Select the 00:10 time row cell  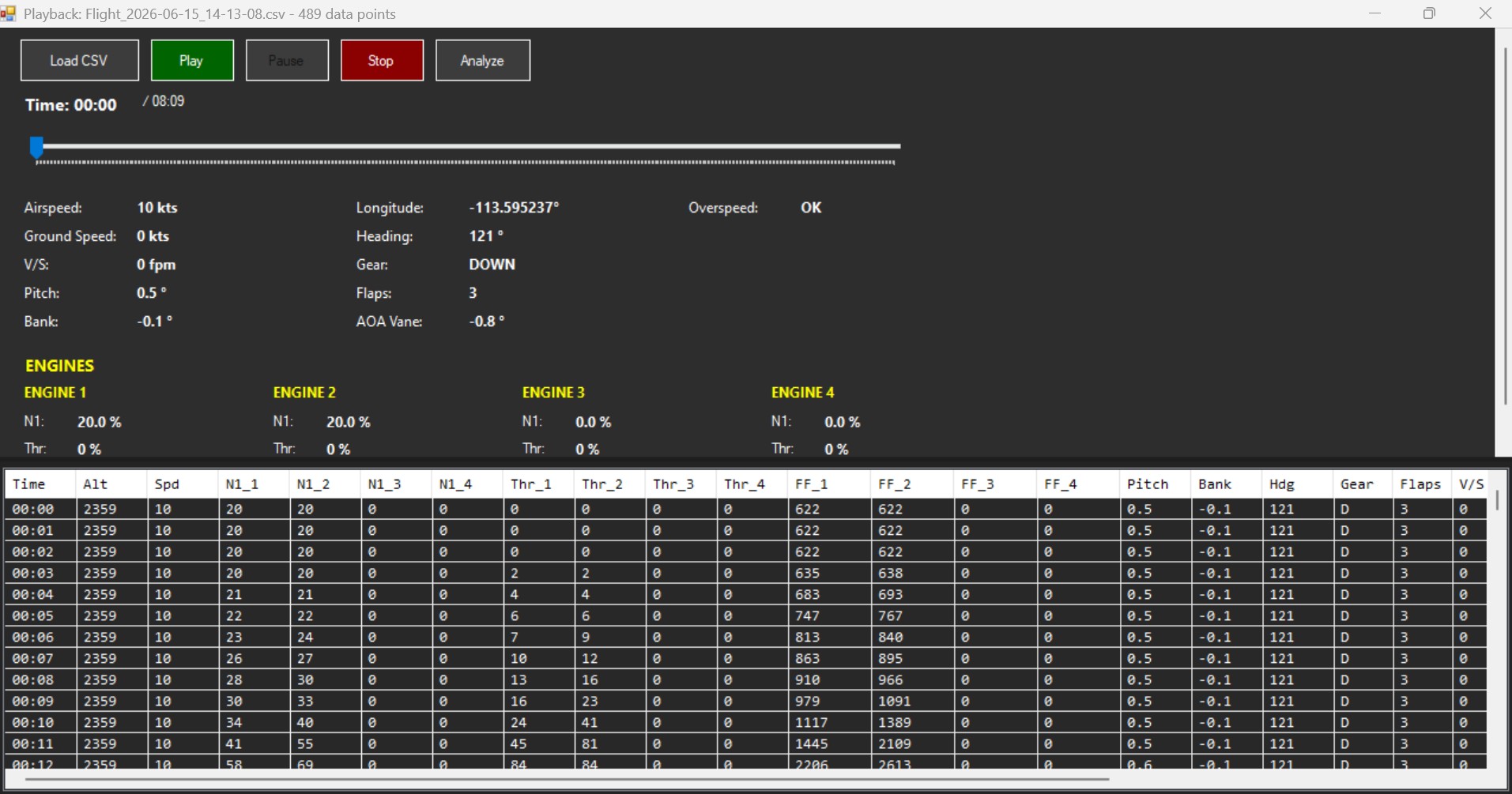(x=40, y=723)
